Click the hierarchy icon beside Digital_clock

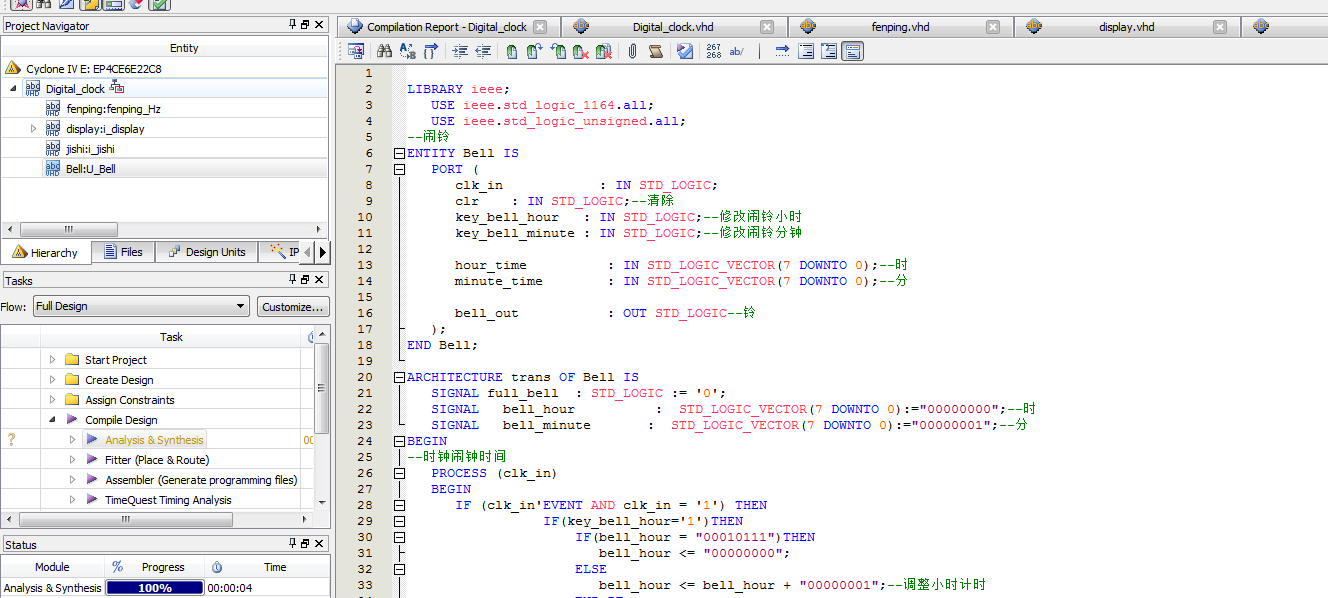pyautogui.click(x=117, y=89)
